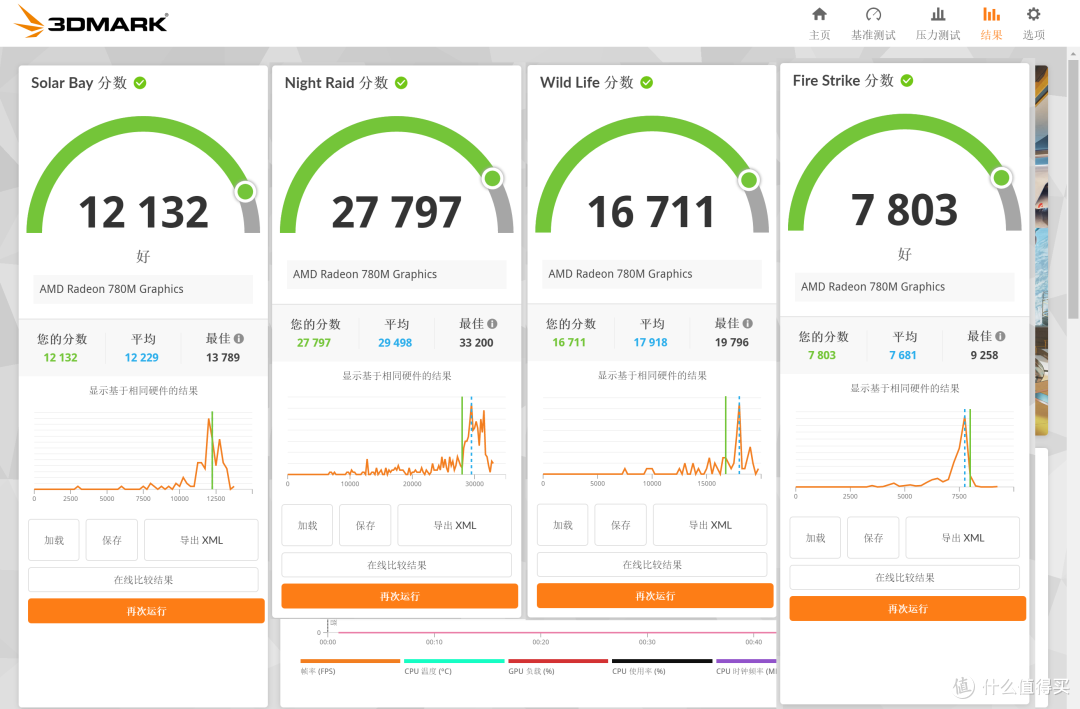
Task: Click the Wild Life score distribution chart
Action: click(652, 441)
